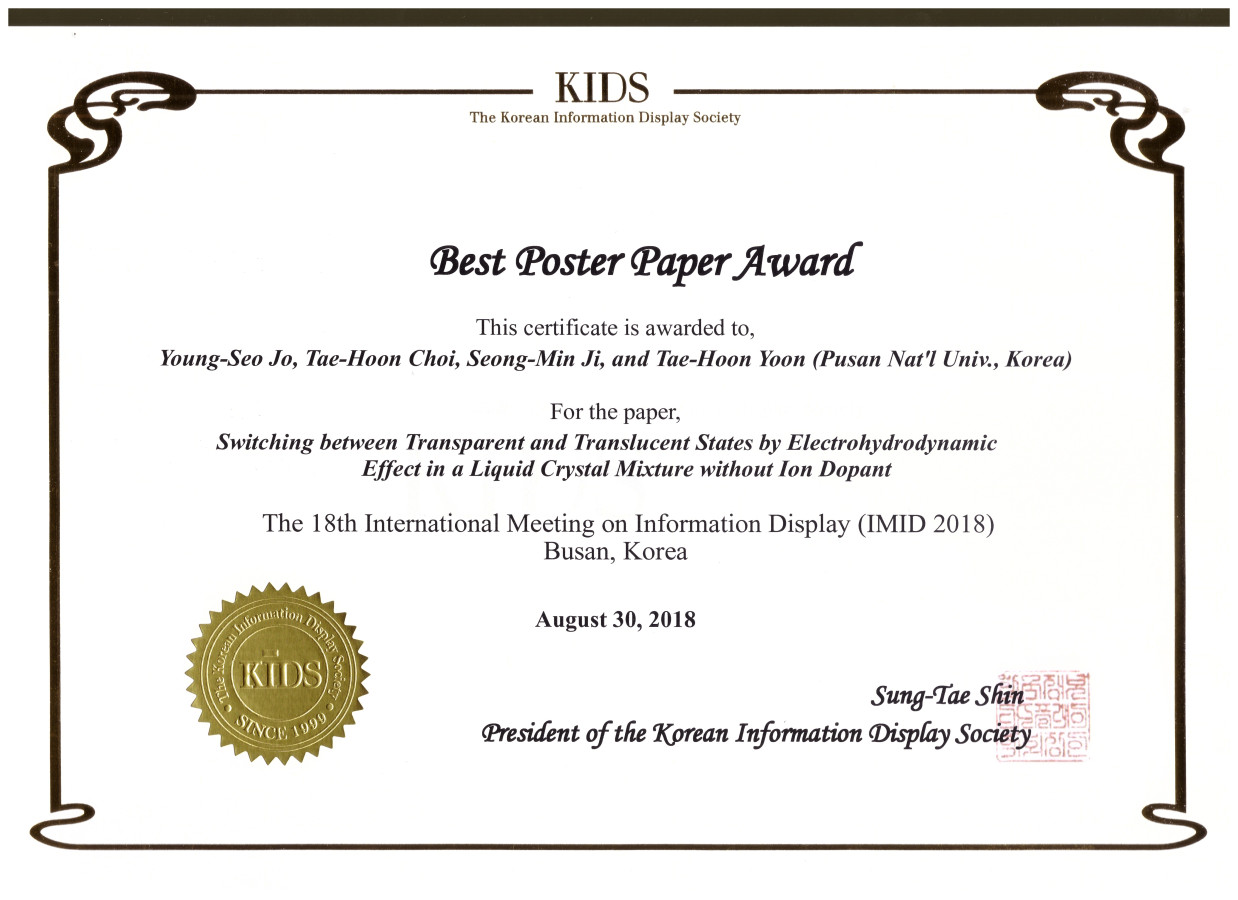Select the author names line
The image size is (1238, 900).
(x=615, y=360)
